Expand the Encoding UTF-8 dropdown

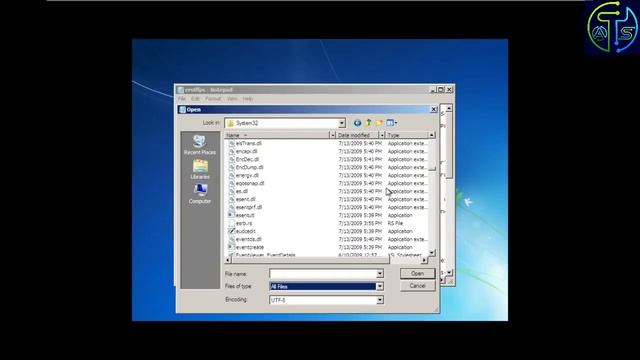pos(380,300)
